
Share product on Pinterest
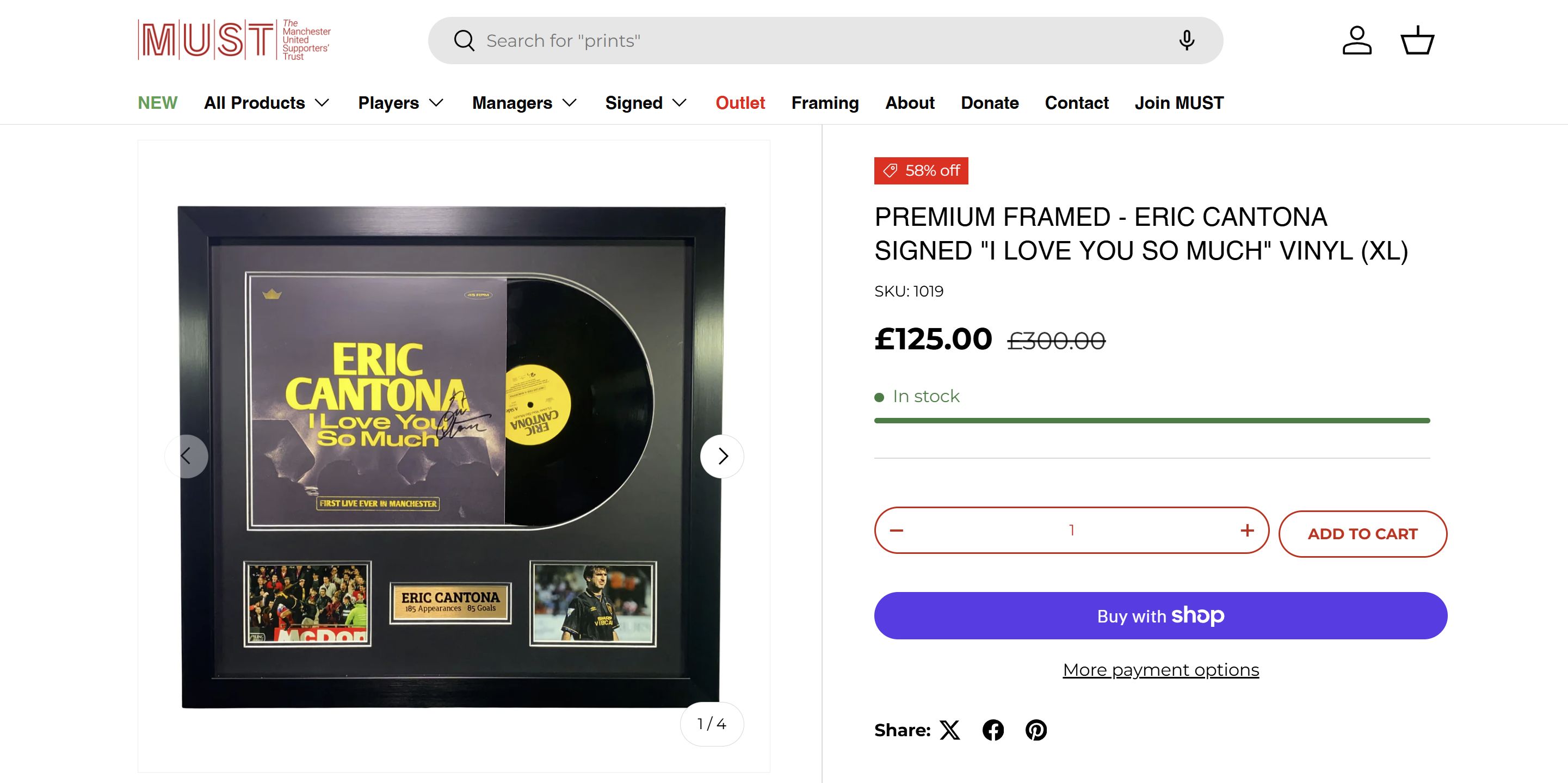pyautogui.click(x=1036, y=730)
